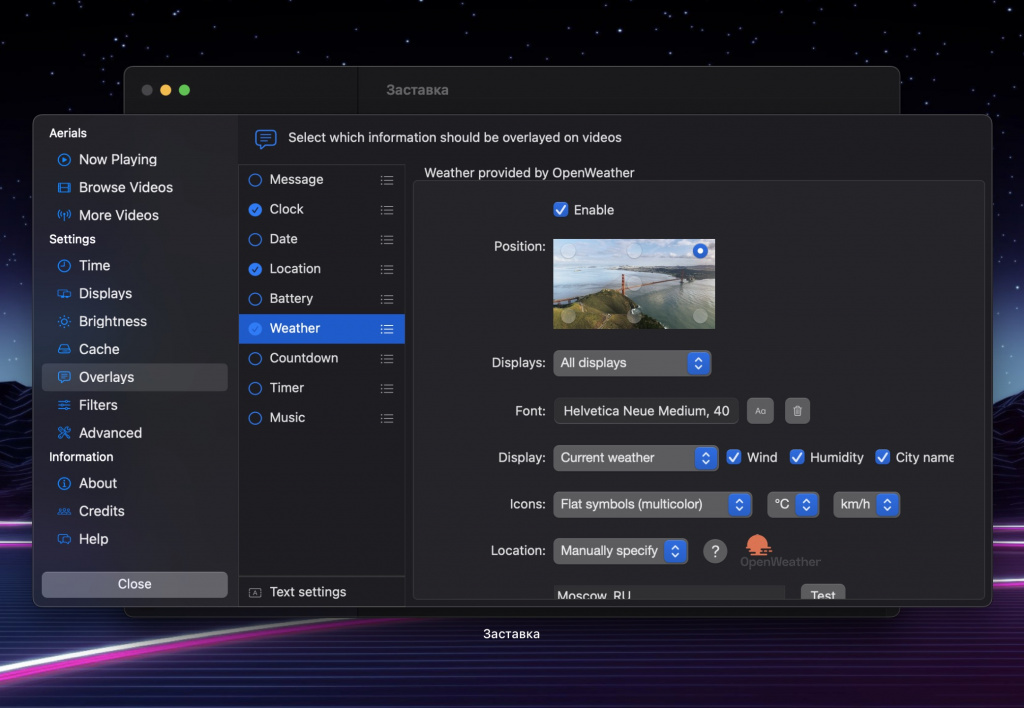Click the Brightness sun icon in sidebar
1024x708 pixels.
pos(64,322)
